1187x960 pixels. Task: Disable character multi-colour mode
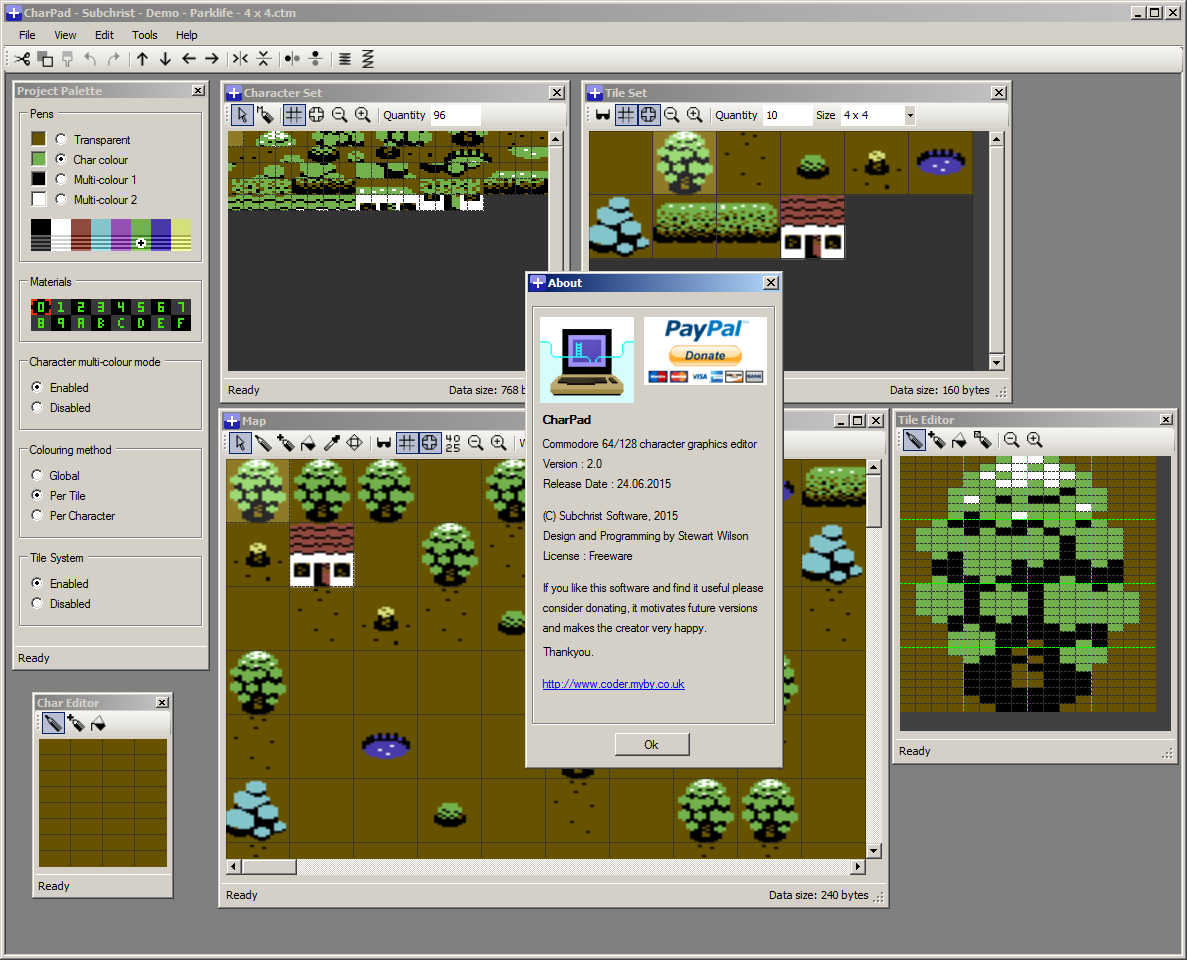tap(37, 407)
